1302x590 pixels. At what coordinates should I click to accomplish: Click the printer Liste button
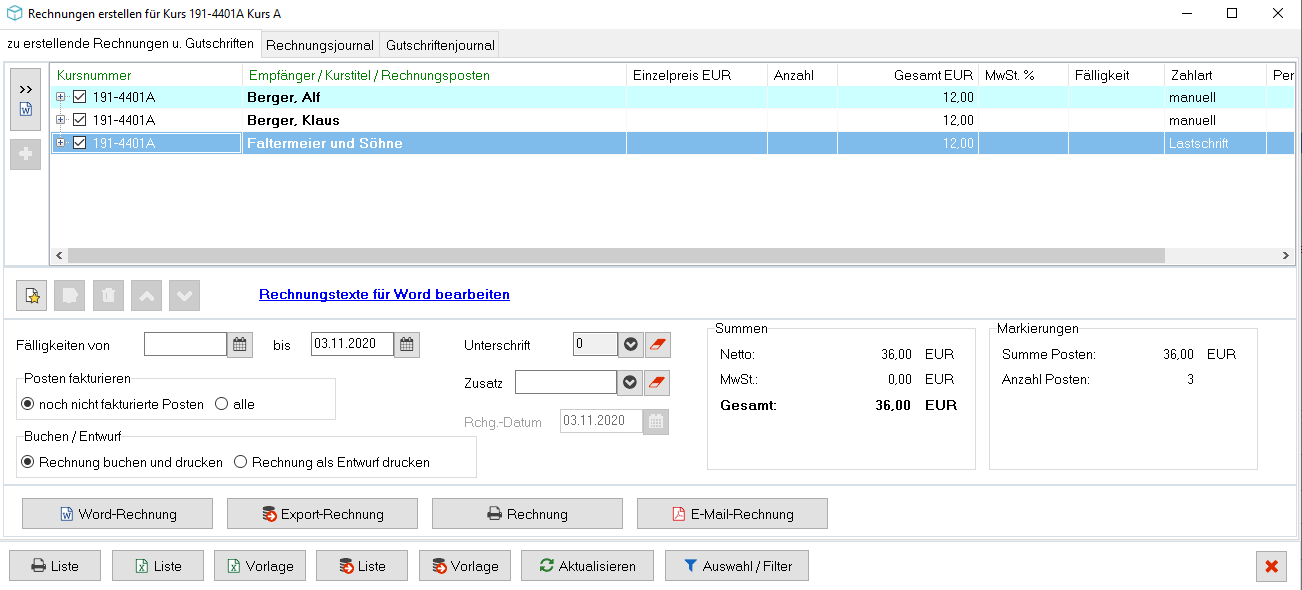tap(55, 566)
